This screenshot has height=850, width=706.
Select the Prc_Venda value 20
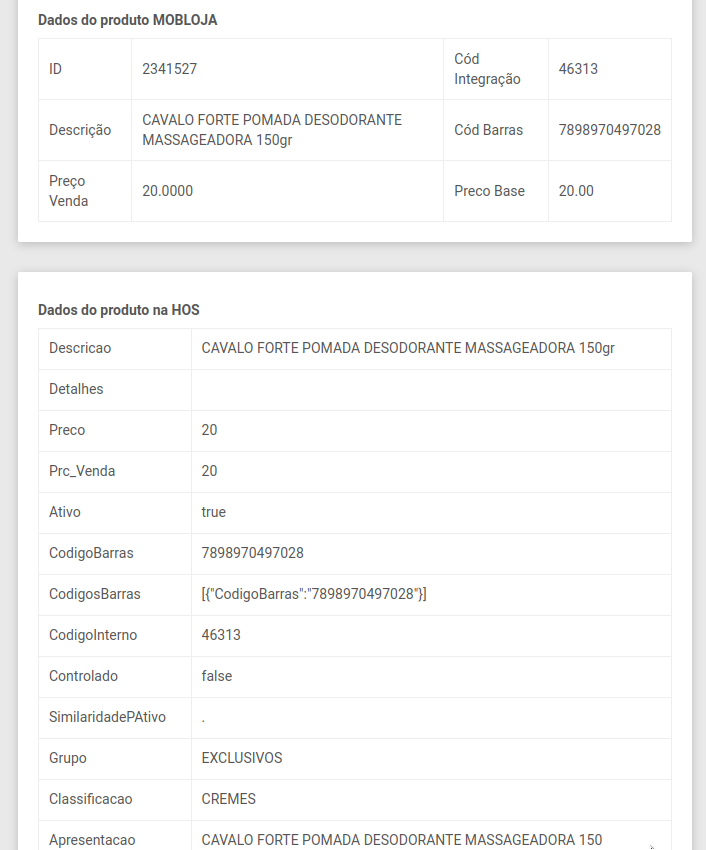coord(210,471)
